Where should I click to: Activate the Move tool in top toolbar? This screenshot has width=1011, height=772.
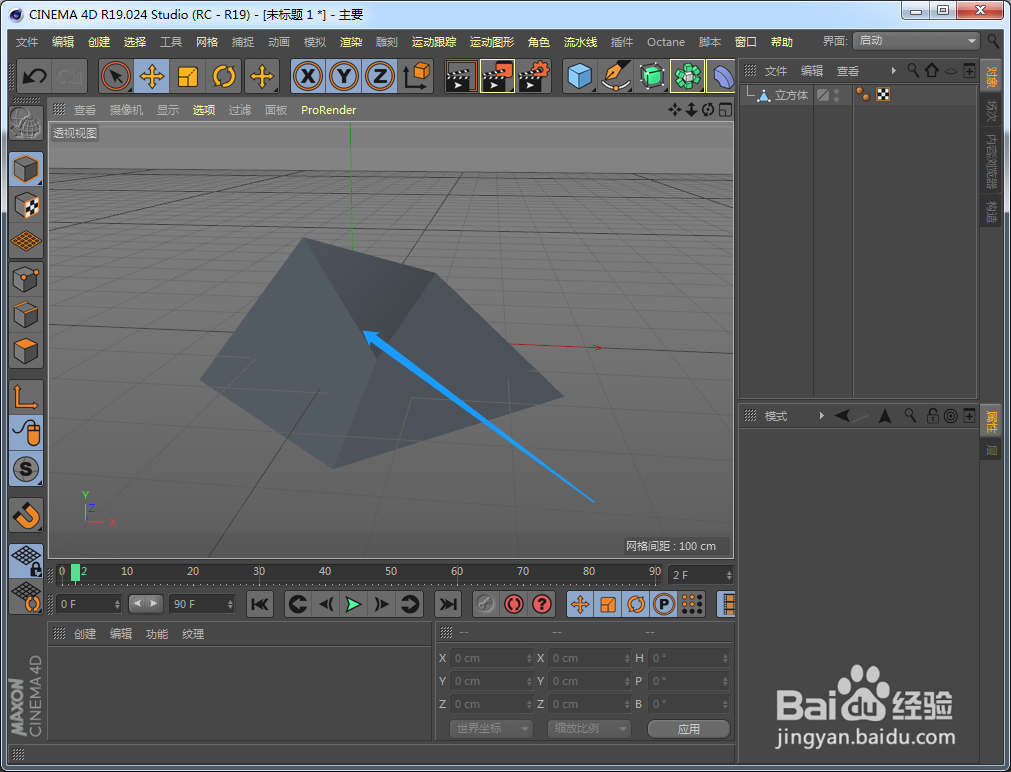pyautogui.click(x=152, y=77)
